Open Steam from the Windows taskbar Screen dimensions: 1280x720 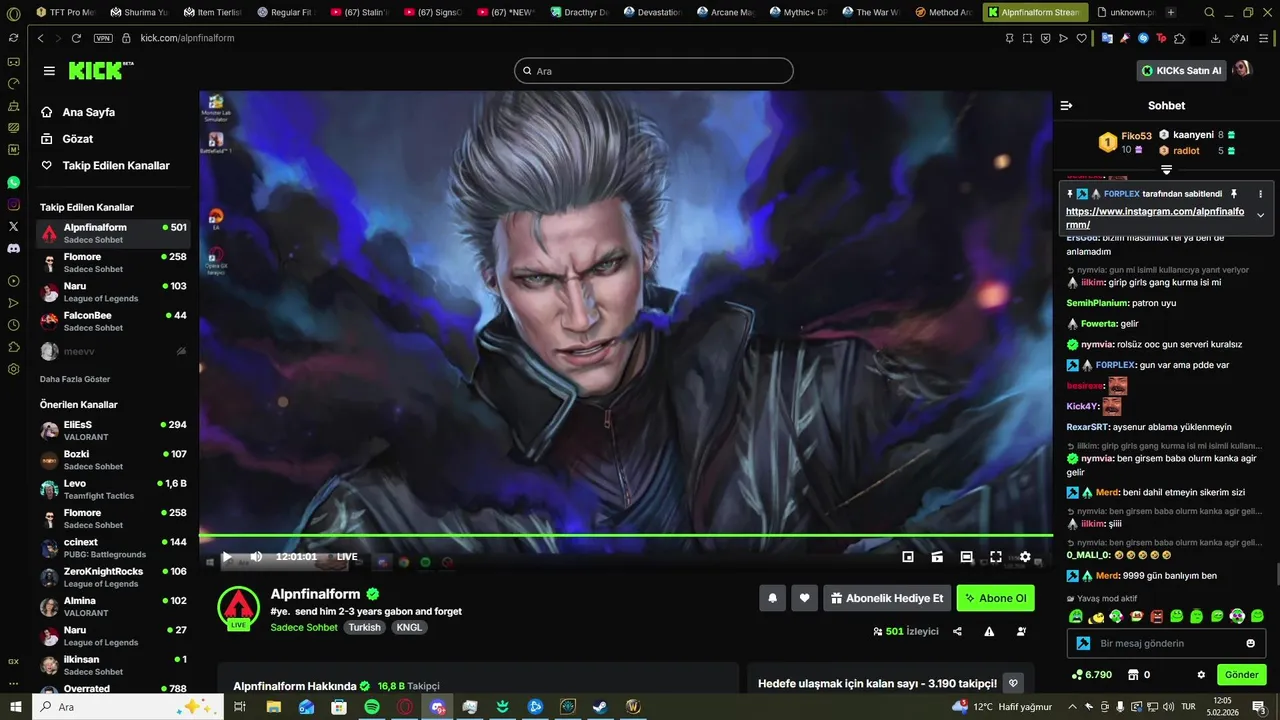pyautogui.click(x=600, y=706)
